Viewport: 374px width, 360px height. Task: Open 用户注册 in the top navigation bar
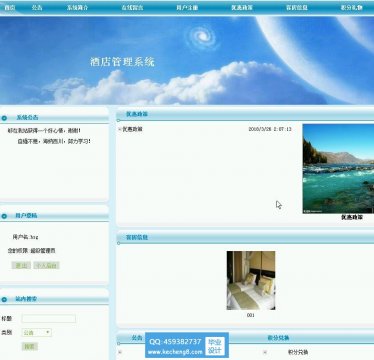tap(187, 7)
